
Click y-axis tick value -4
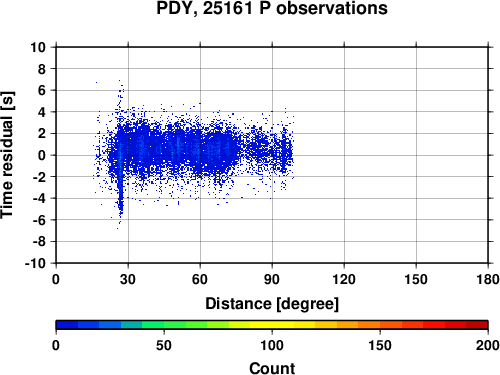pos(39,198)
